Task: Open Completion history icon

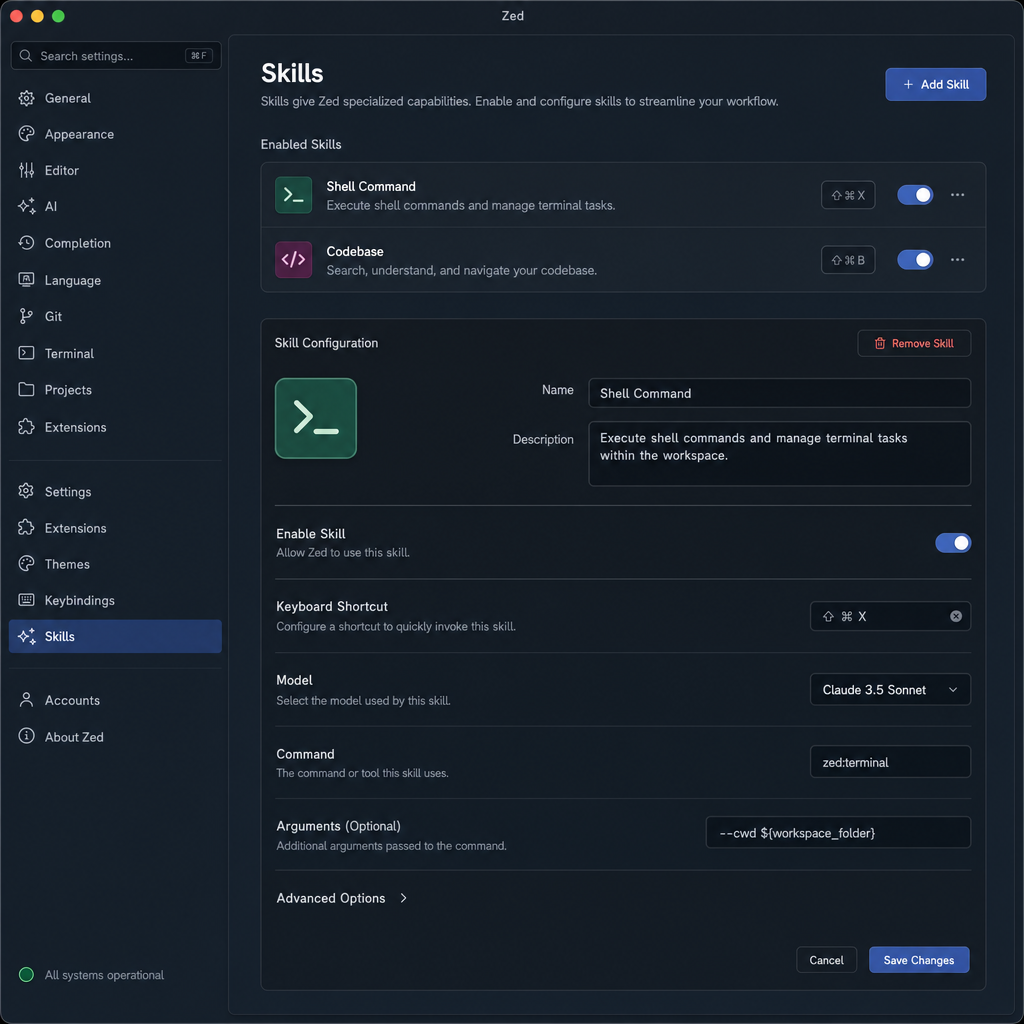Action: point(26,243)
